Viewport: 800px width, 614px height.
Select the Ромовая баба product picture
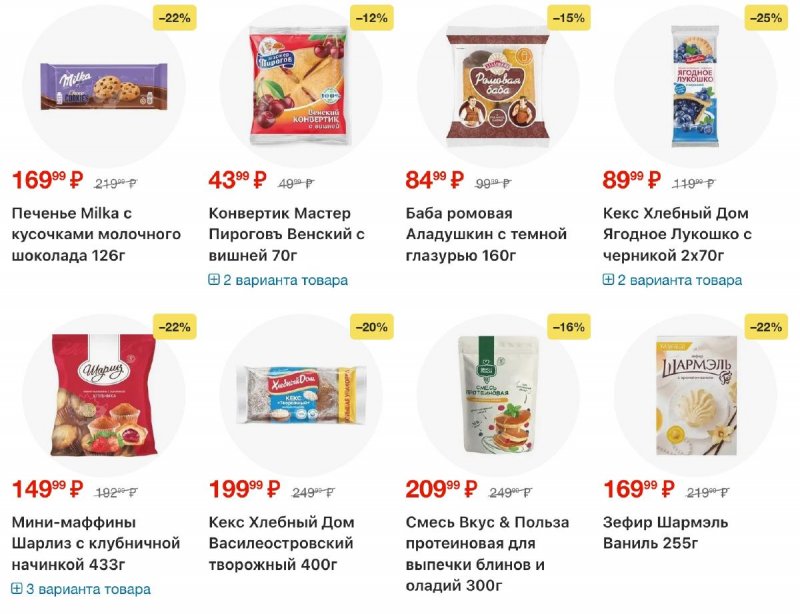tap(497, 87)
